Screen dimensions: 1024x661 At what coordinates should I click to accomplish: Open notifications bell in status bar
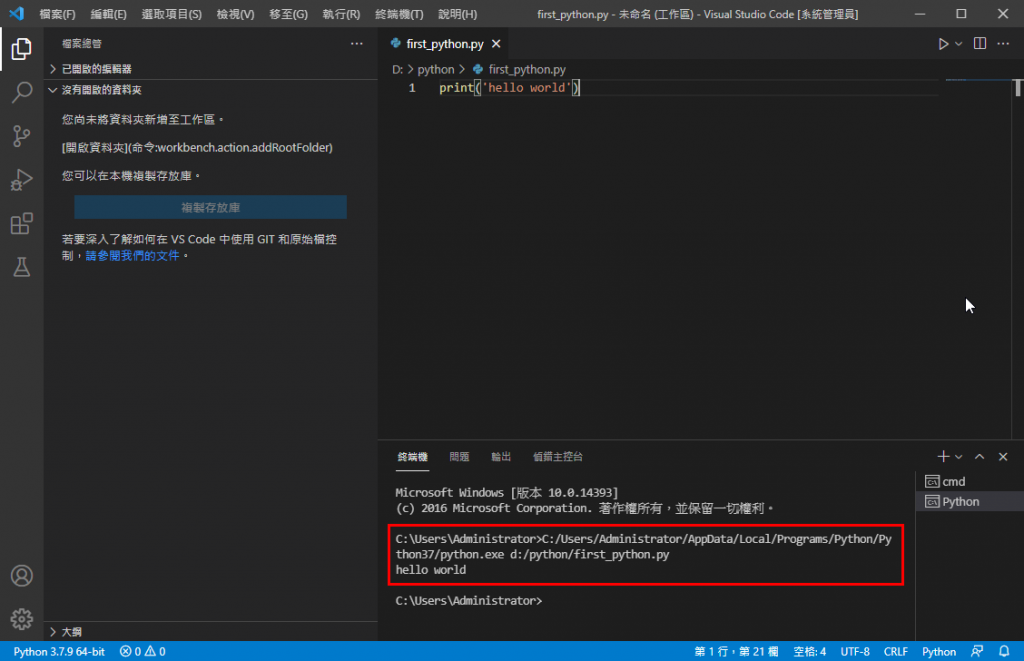[x=1004, y=651]
